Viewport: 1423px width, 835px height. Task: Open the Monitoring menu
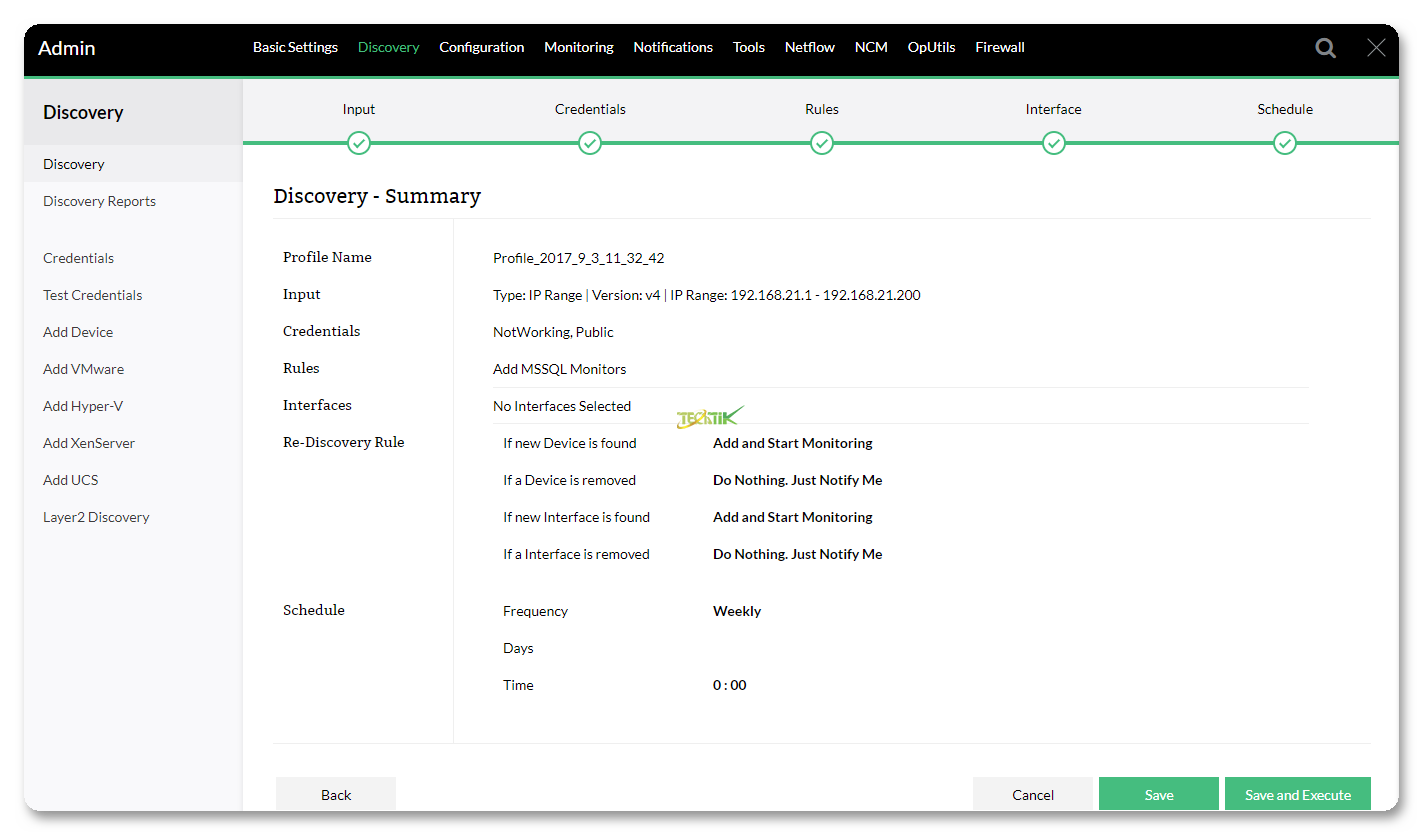tap(578, 47)
